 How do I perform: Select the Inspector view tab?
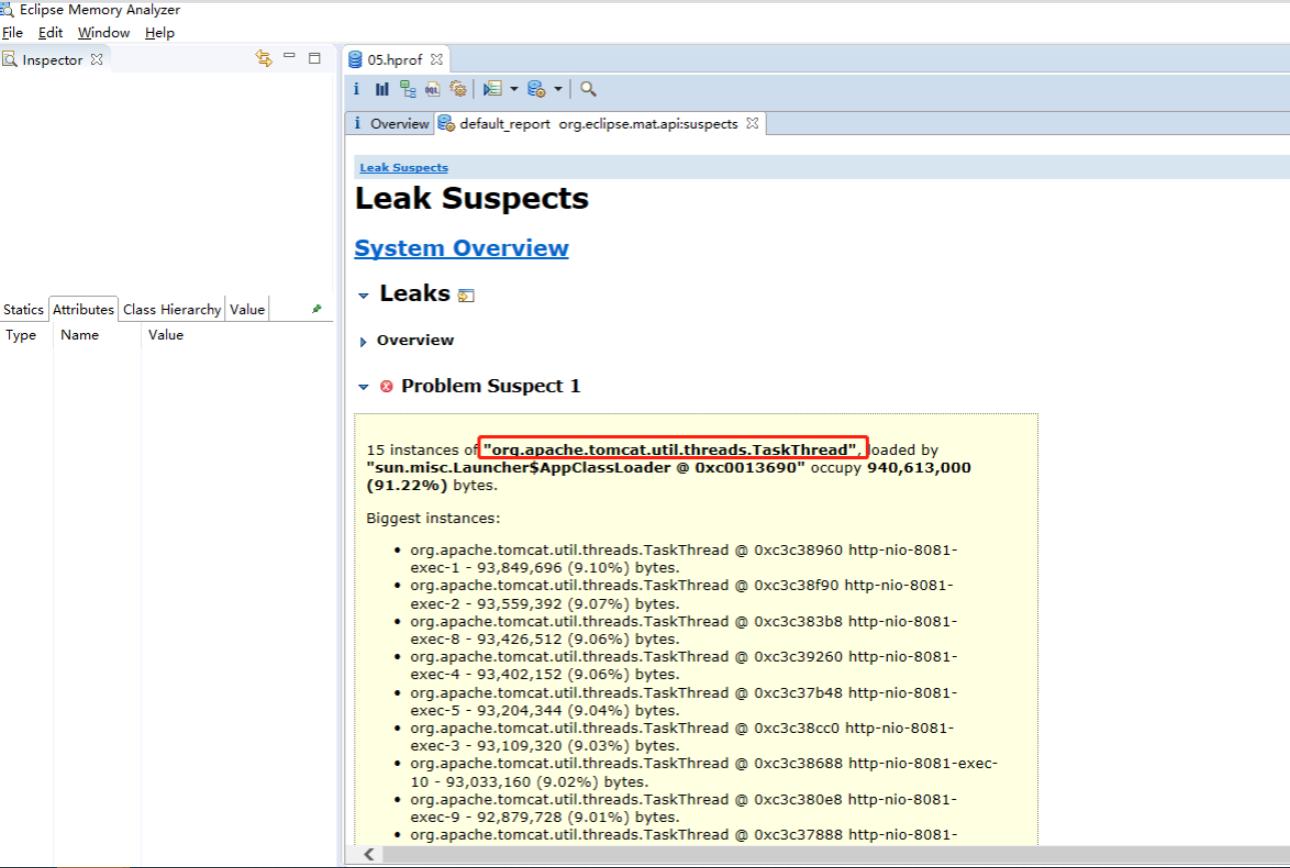[54, 60]
